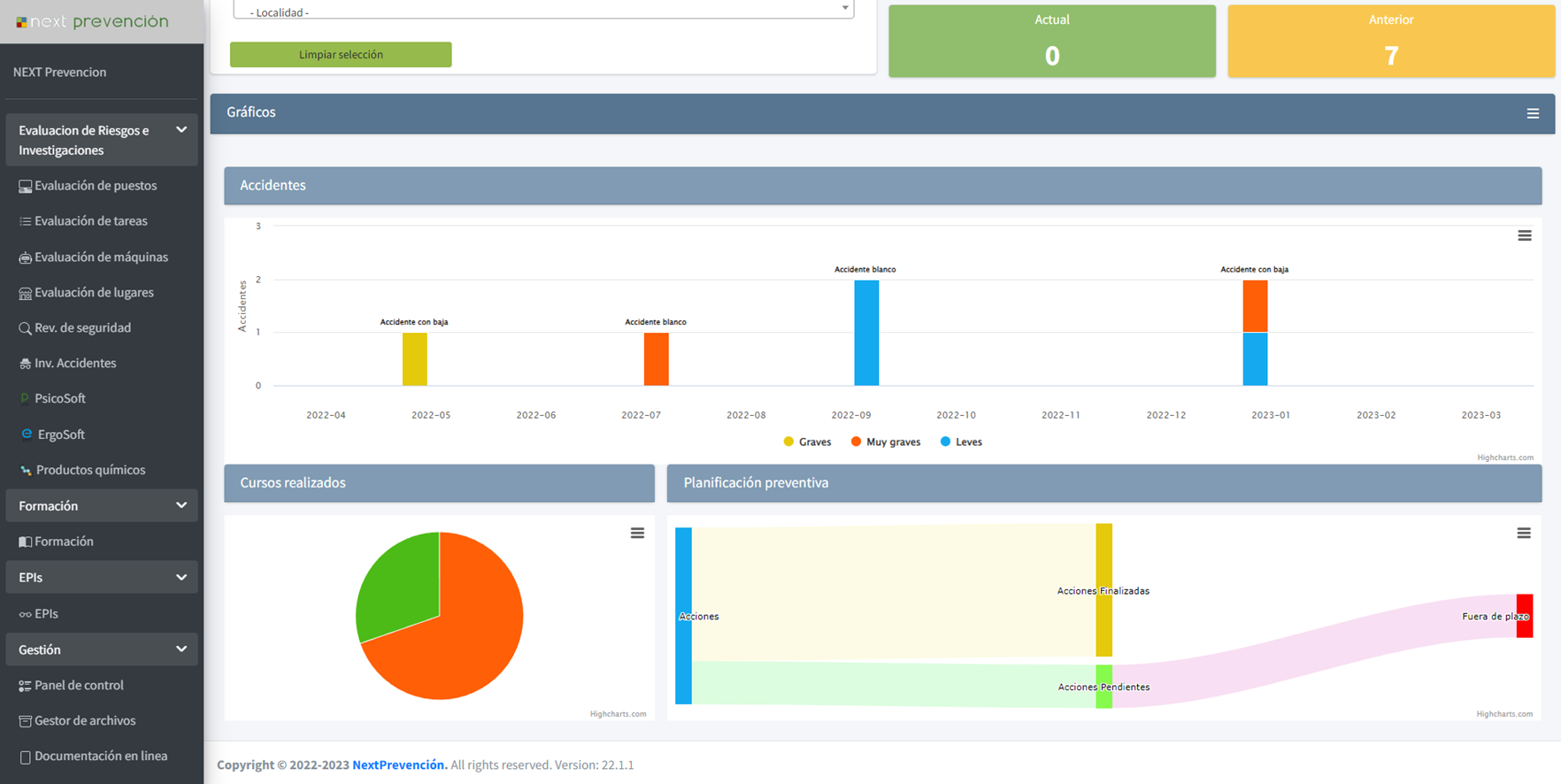Launch ErgoSoft from sidebar
Image resolution: width=1561 pixels, height=784 pixels.
53,434
